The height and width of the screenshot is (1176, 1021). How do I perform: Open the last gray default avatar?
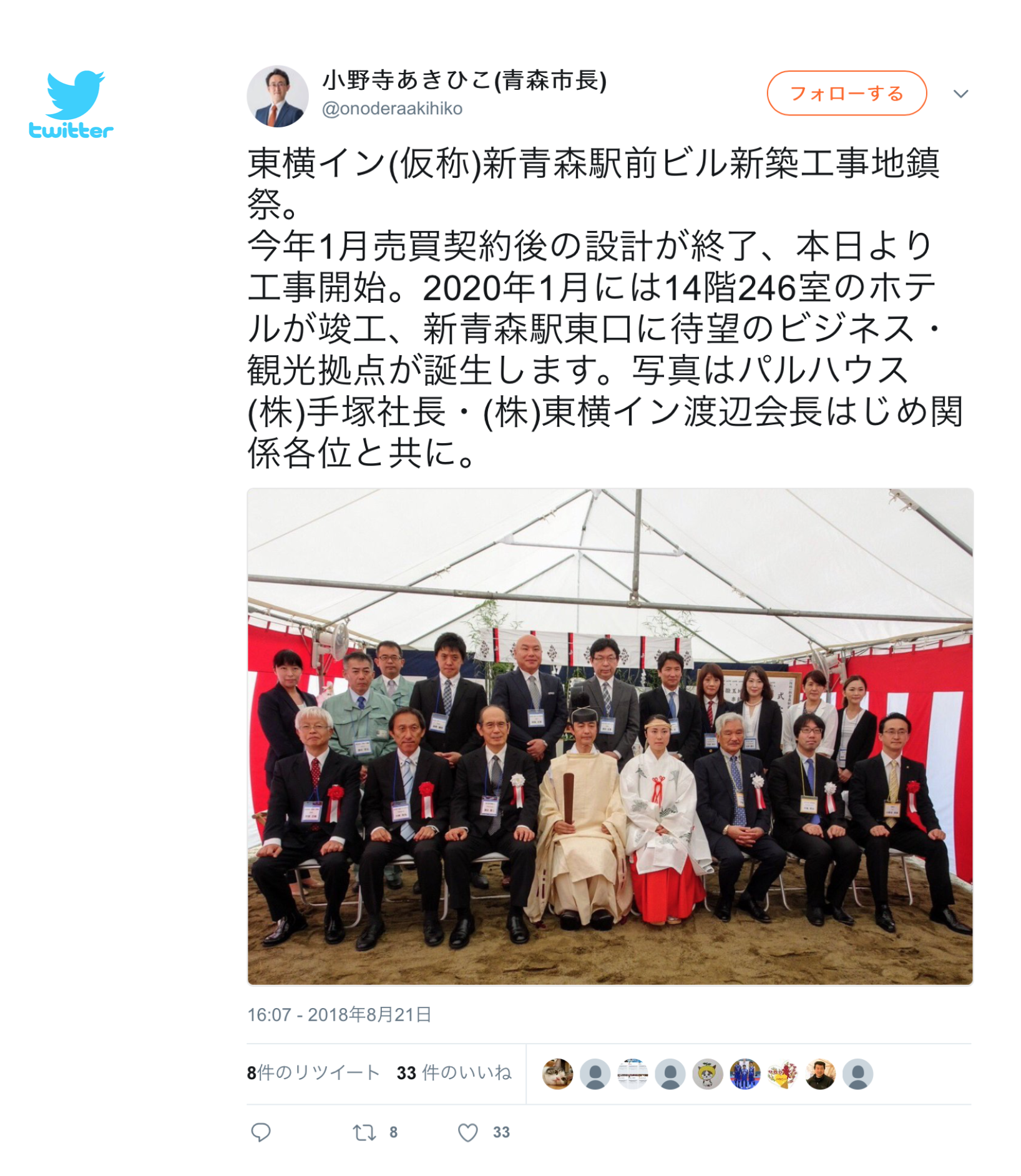(857, 1074)
